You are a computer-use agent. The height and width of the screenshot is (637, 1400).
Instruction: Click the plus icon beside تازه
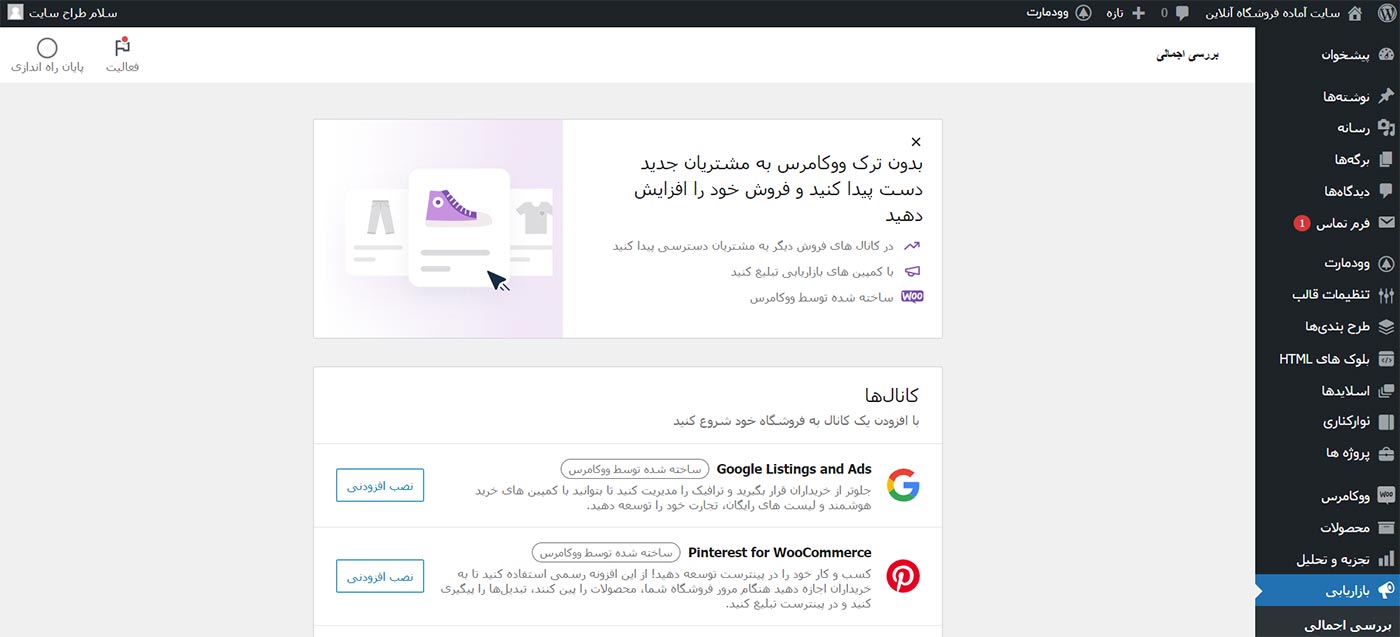pos(1138,13)
